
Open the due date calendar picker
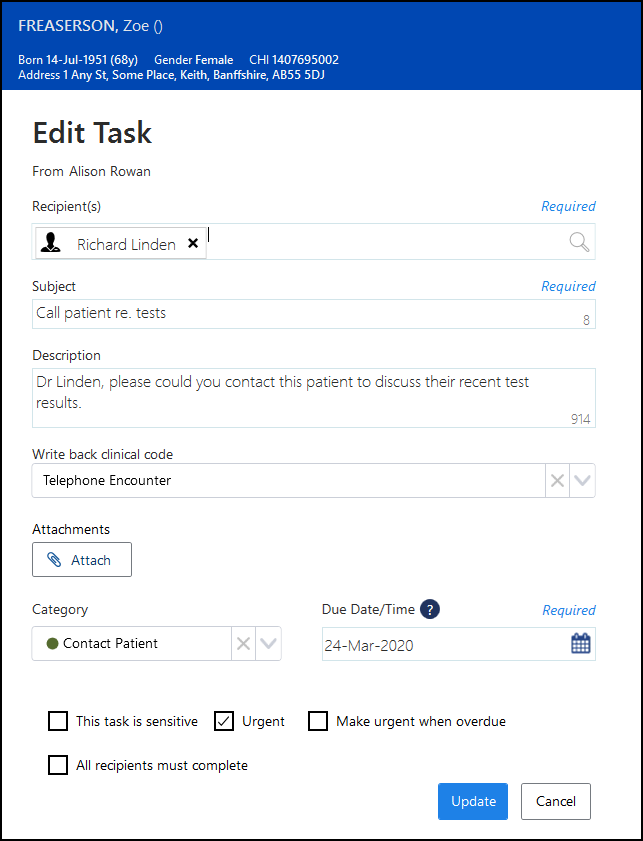coord(581,644)
